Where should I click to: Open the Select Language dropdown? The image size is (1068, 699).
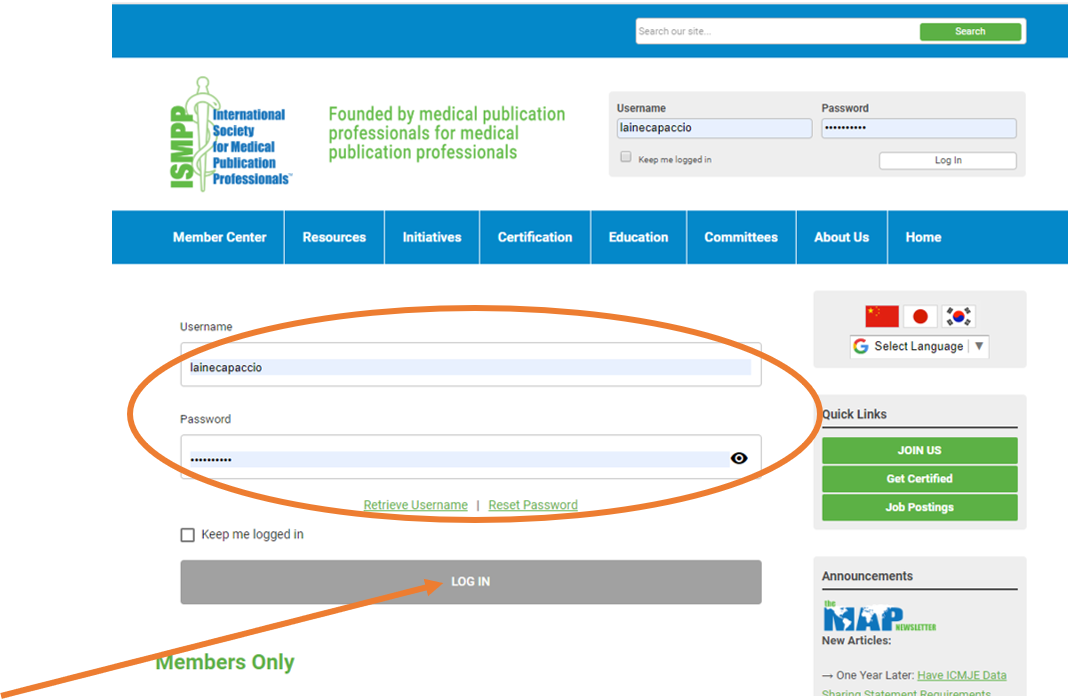[919, 346]
